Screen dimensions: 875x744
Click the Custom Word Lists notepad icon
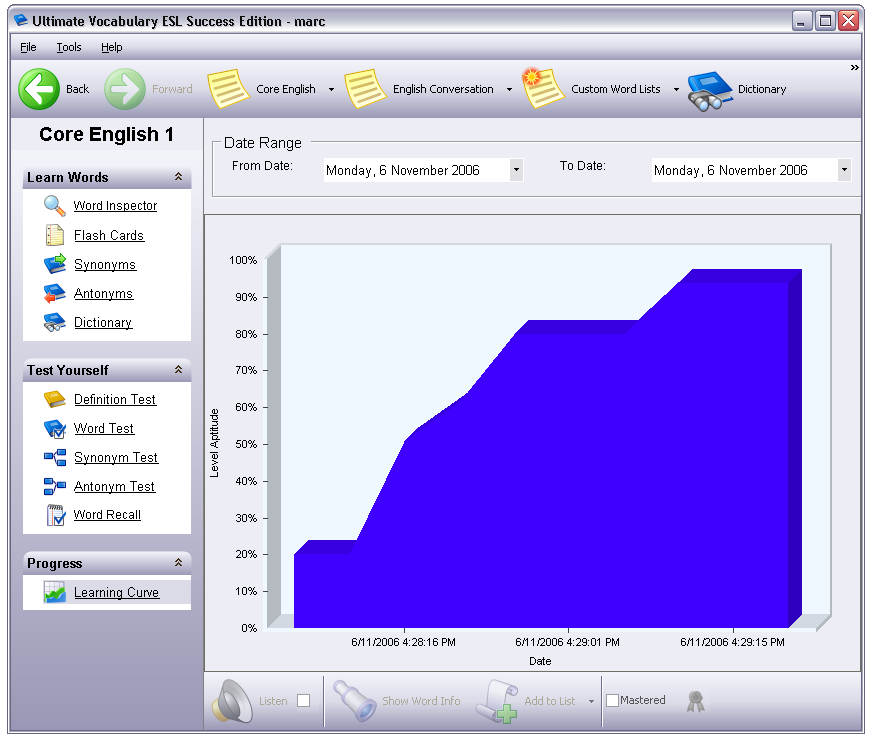543,87
